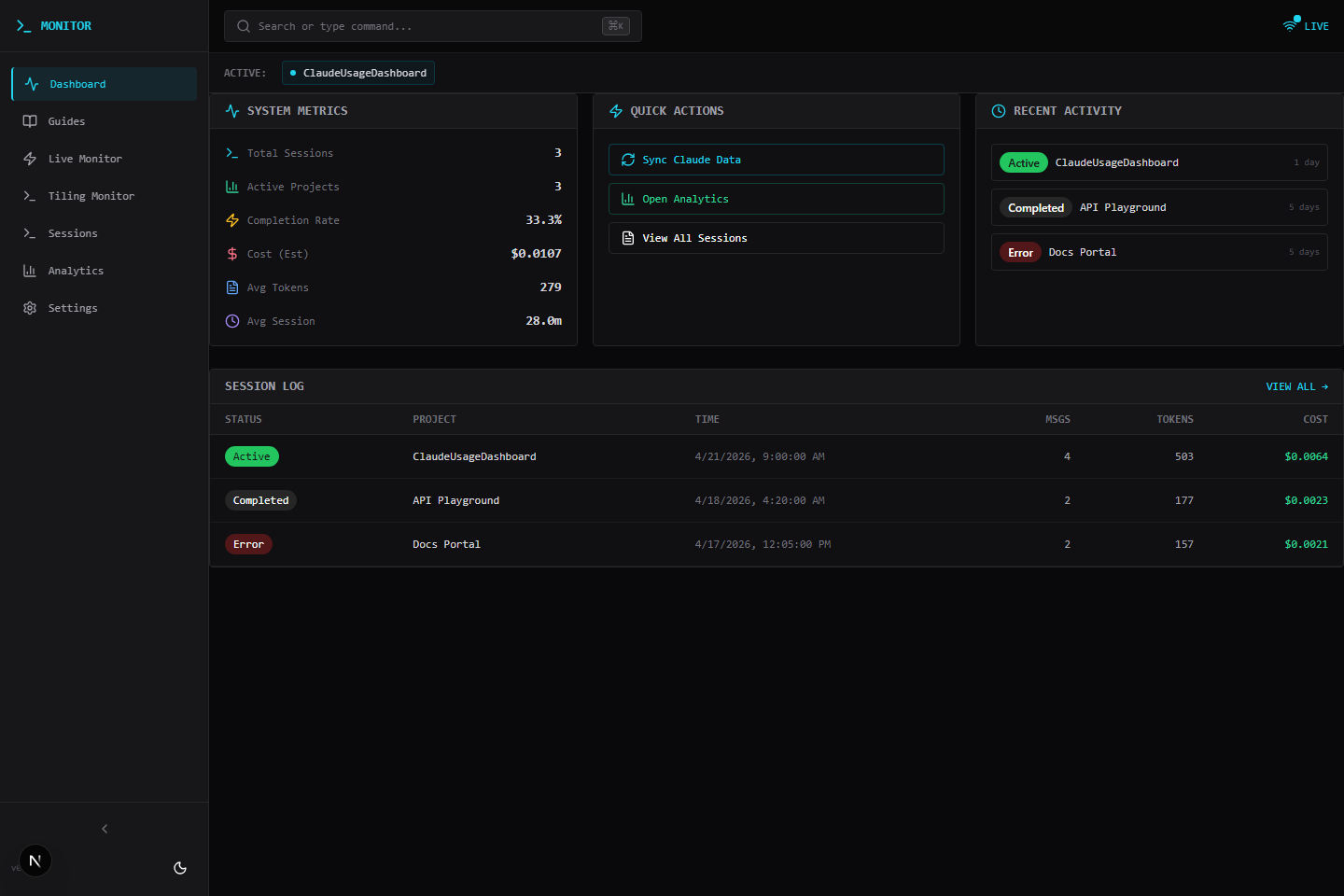The image size is (1344, 896).
Task: Click the Guides book icon
Action: [30, 121]
